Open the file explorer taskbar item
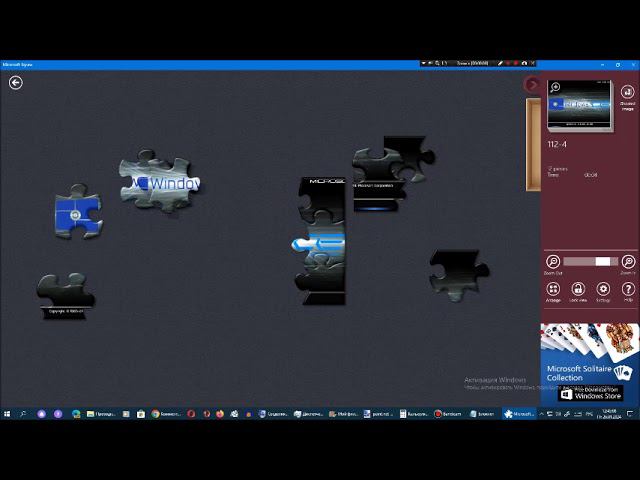The image size is (640, 480). pyautogui.click(x=101, y=414)
